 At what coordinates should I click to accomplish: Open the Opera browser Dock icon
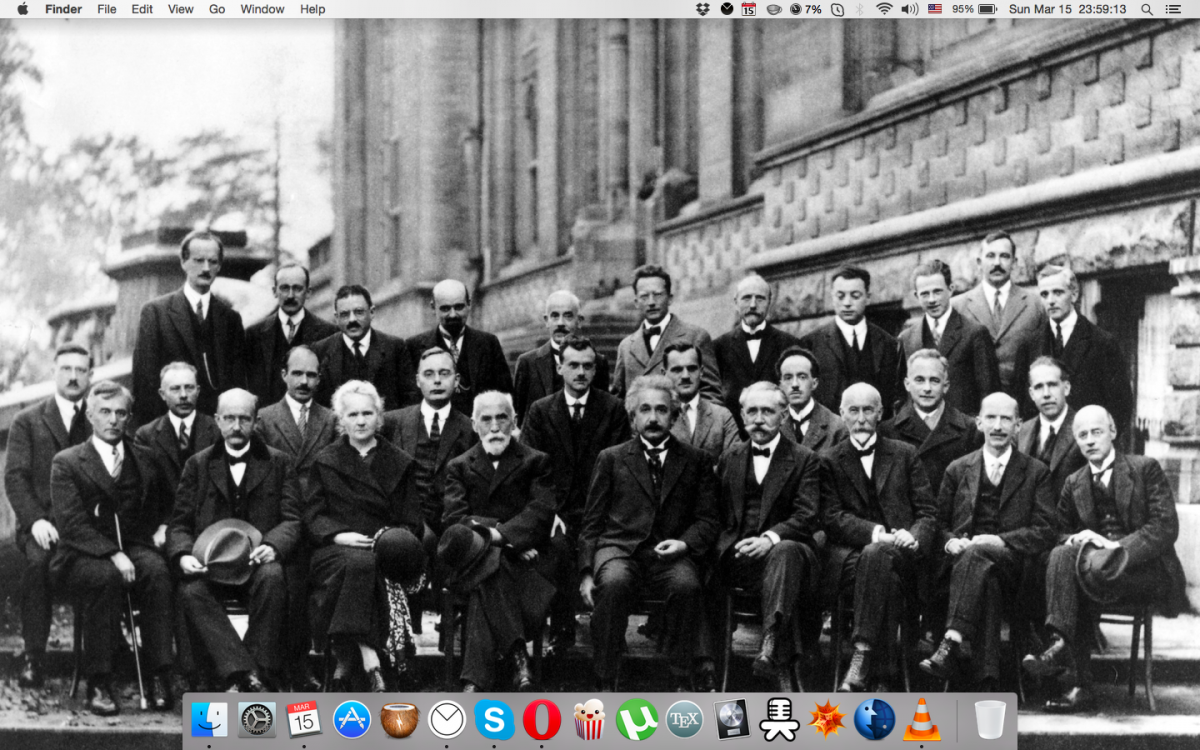542,719
